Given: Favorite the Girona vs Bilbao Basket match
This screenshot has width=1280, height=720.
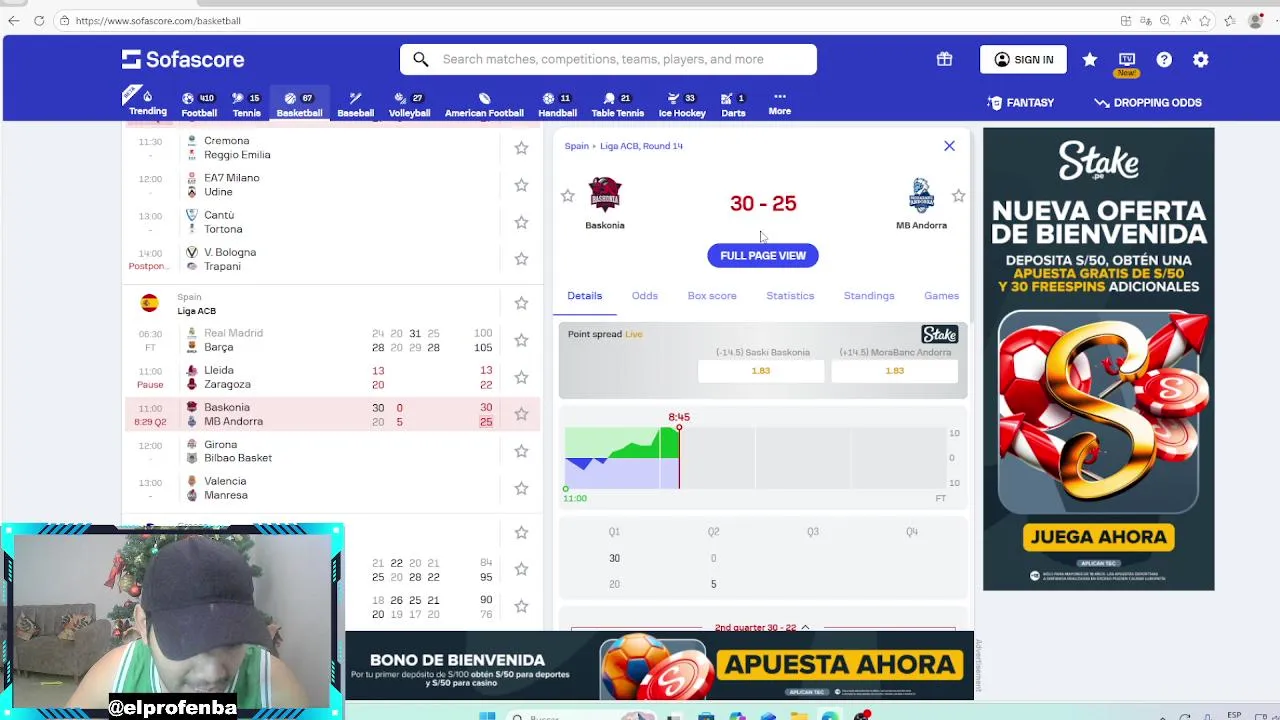Looking at the screenshot, I should [521, 451].
